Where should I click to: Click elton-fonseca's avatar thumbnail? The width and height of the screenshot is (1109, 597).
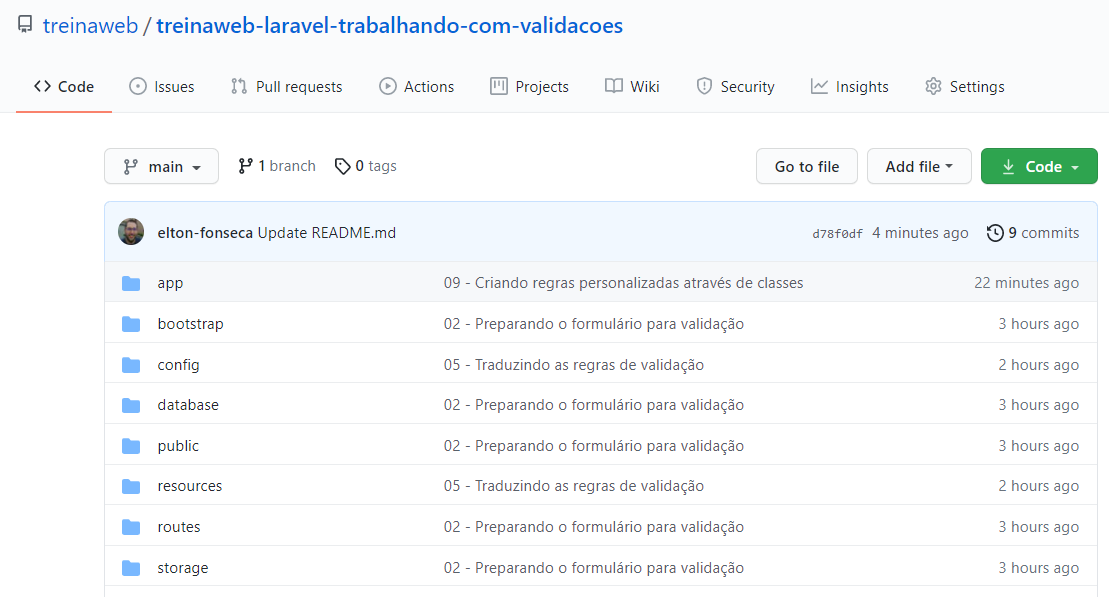click(131, 232)
